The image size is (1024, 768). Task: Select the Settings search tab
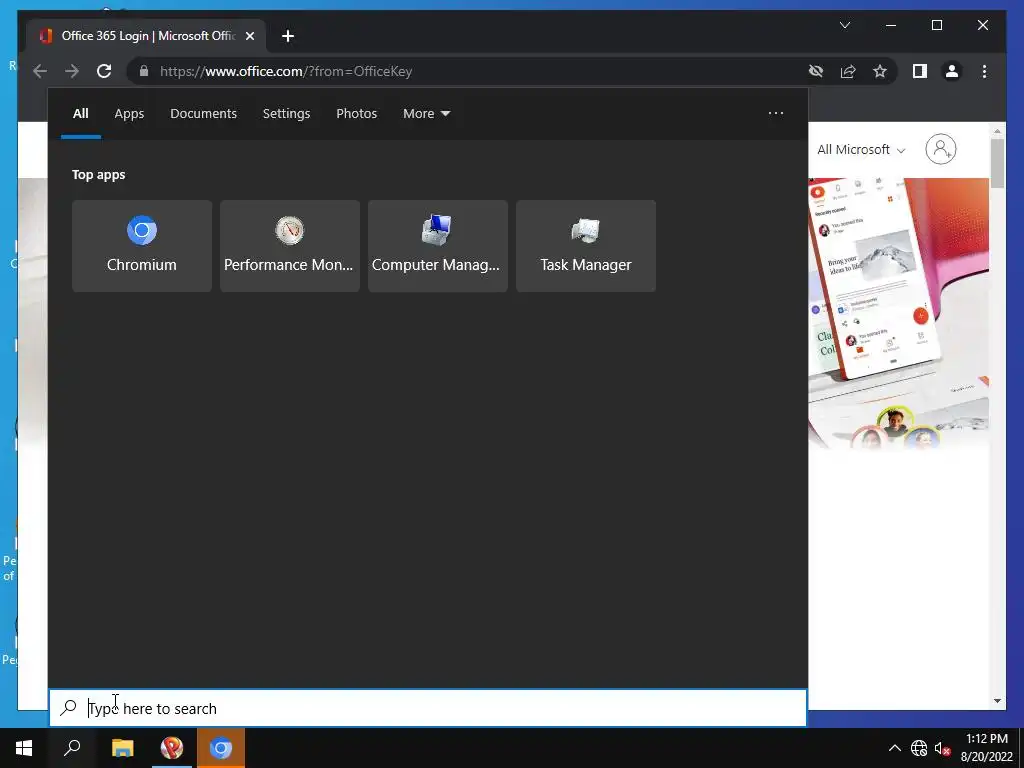(x=286, y=114)
